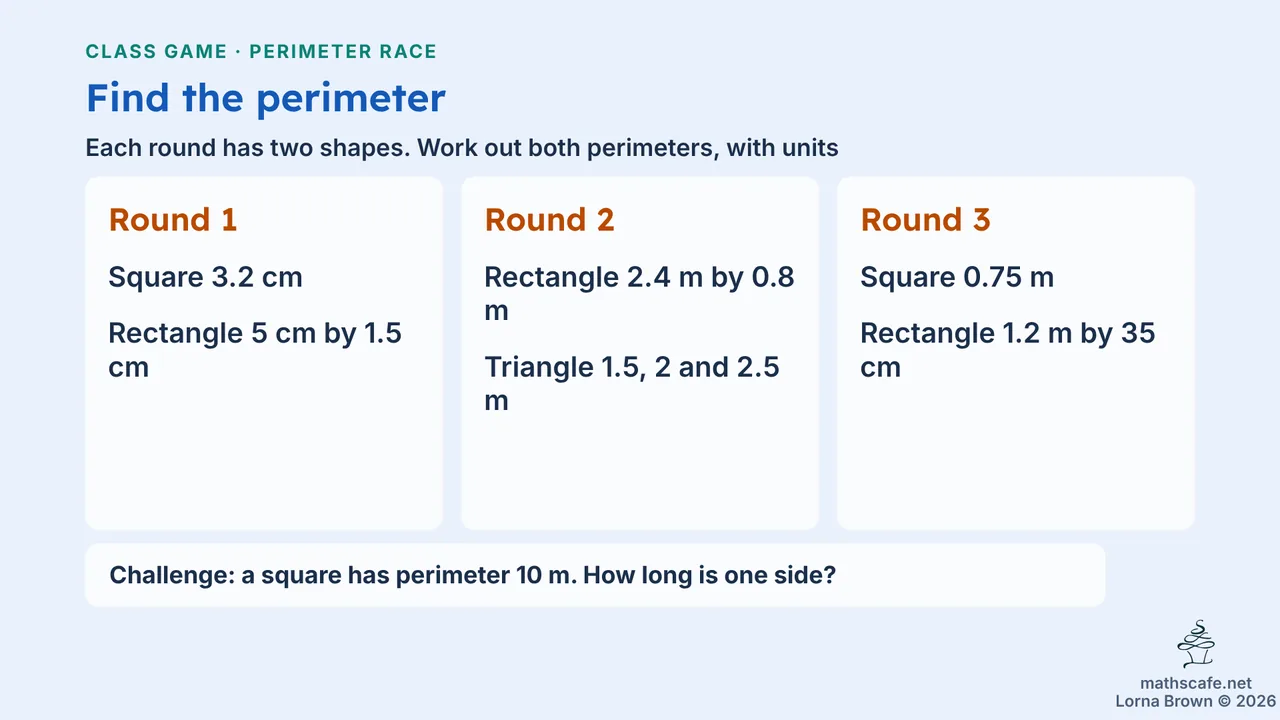The width and height of the screenshot is (1280, 720).
Task: Select the Square 3.2 cm item
Action: pyautogui.click(x=206, y=277)
